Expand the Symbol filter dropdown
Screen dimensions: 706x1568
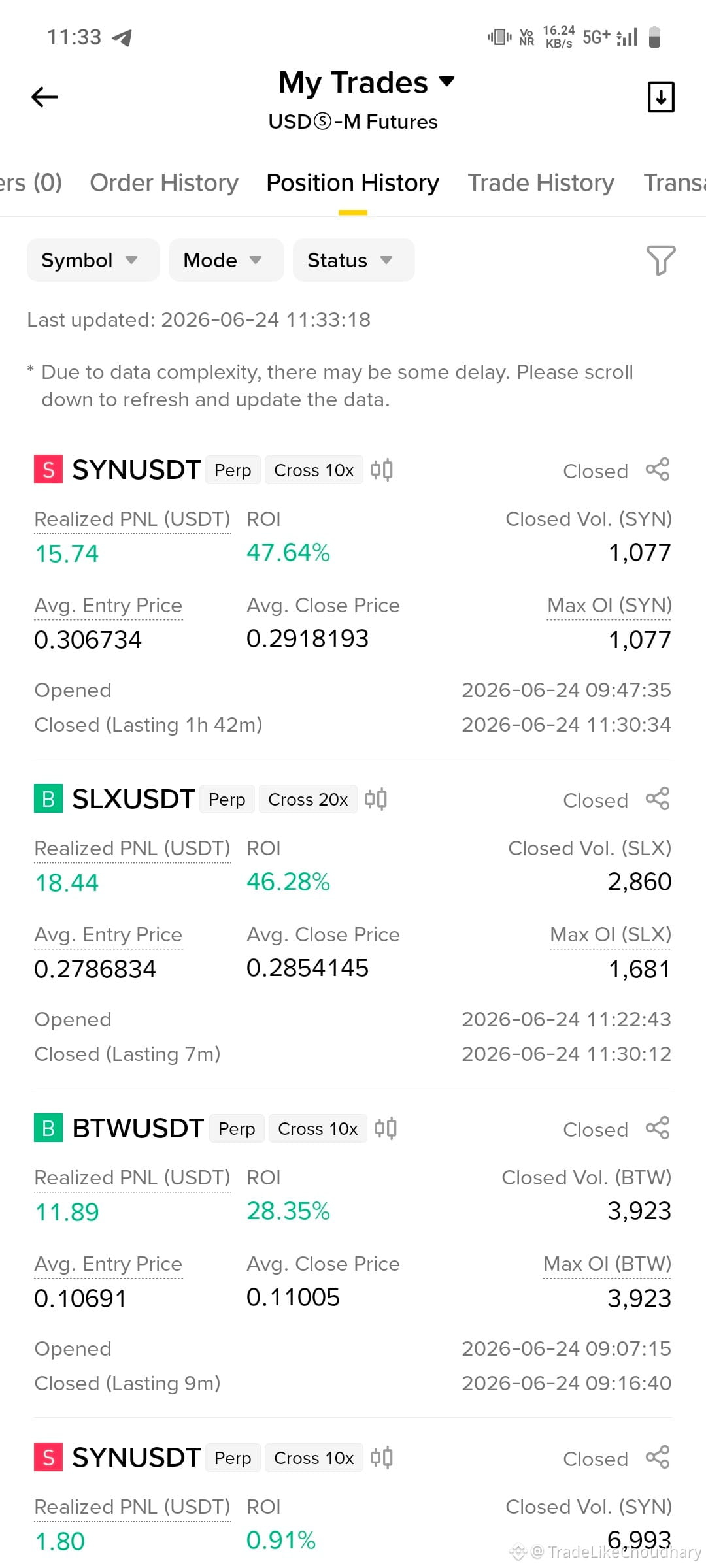click(x=93, y=260)
